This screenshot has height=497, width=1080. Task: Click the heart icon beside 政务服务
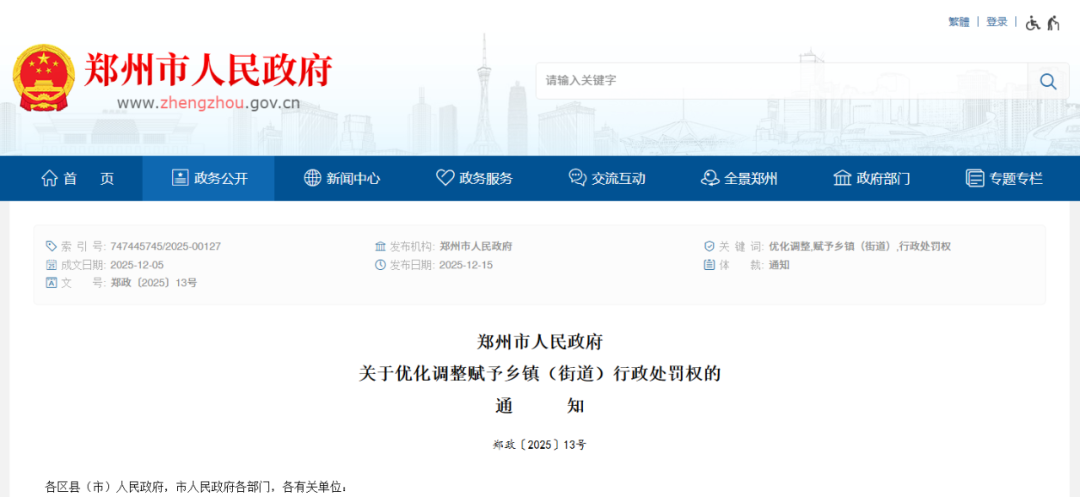445,178
